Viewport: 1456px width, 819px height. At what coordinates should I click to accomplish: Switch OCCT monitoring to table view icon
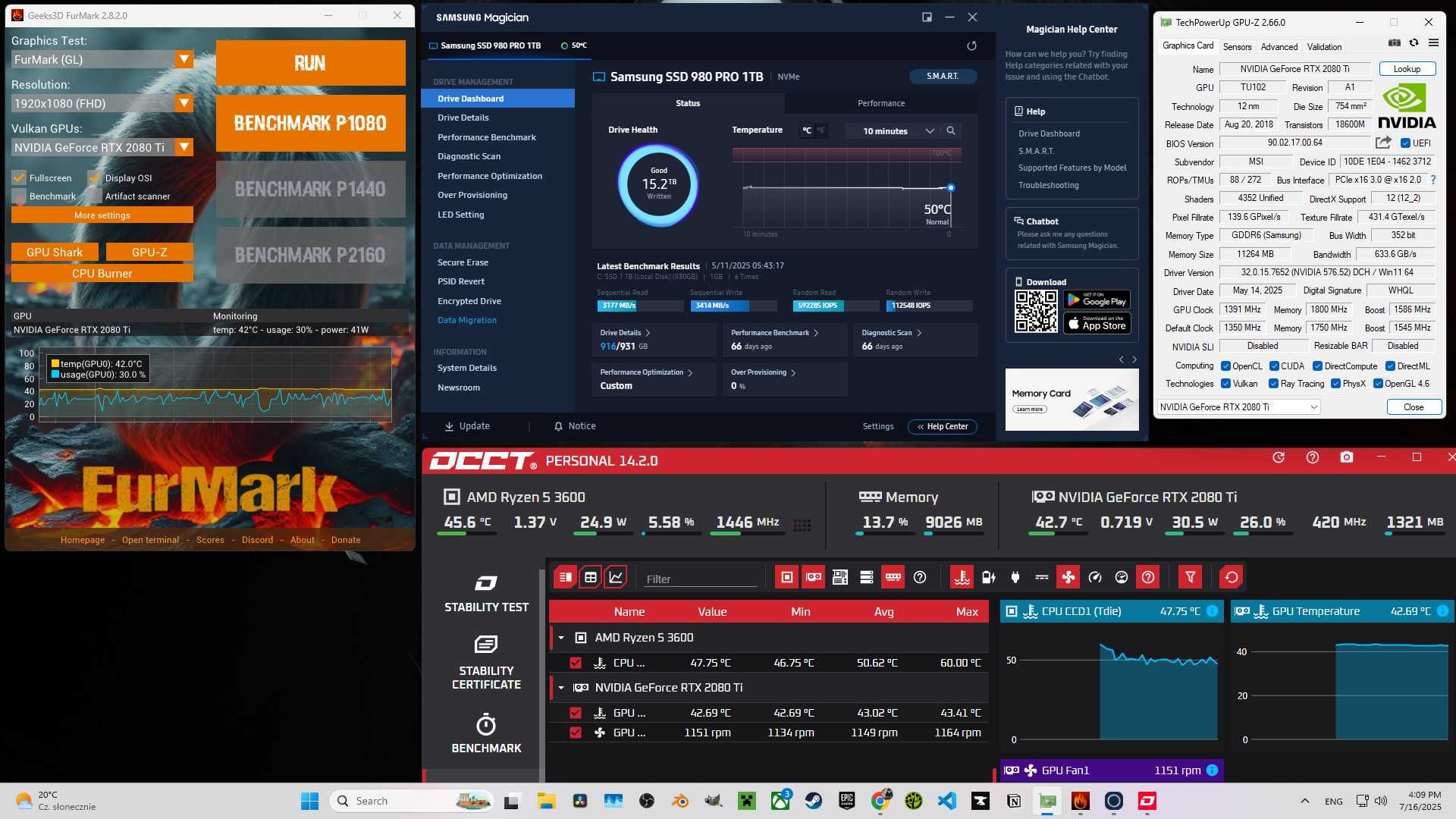[x=590, y=578]
